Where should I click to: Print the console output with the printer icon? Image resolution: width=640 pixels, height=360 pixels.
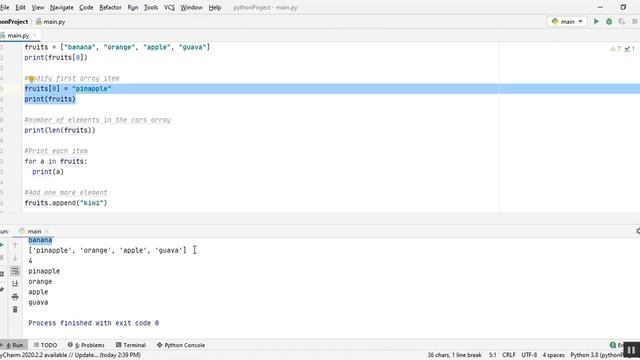pos(15,296)
